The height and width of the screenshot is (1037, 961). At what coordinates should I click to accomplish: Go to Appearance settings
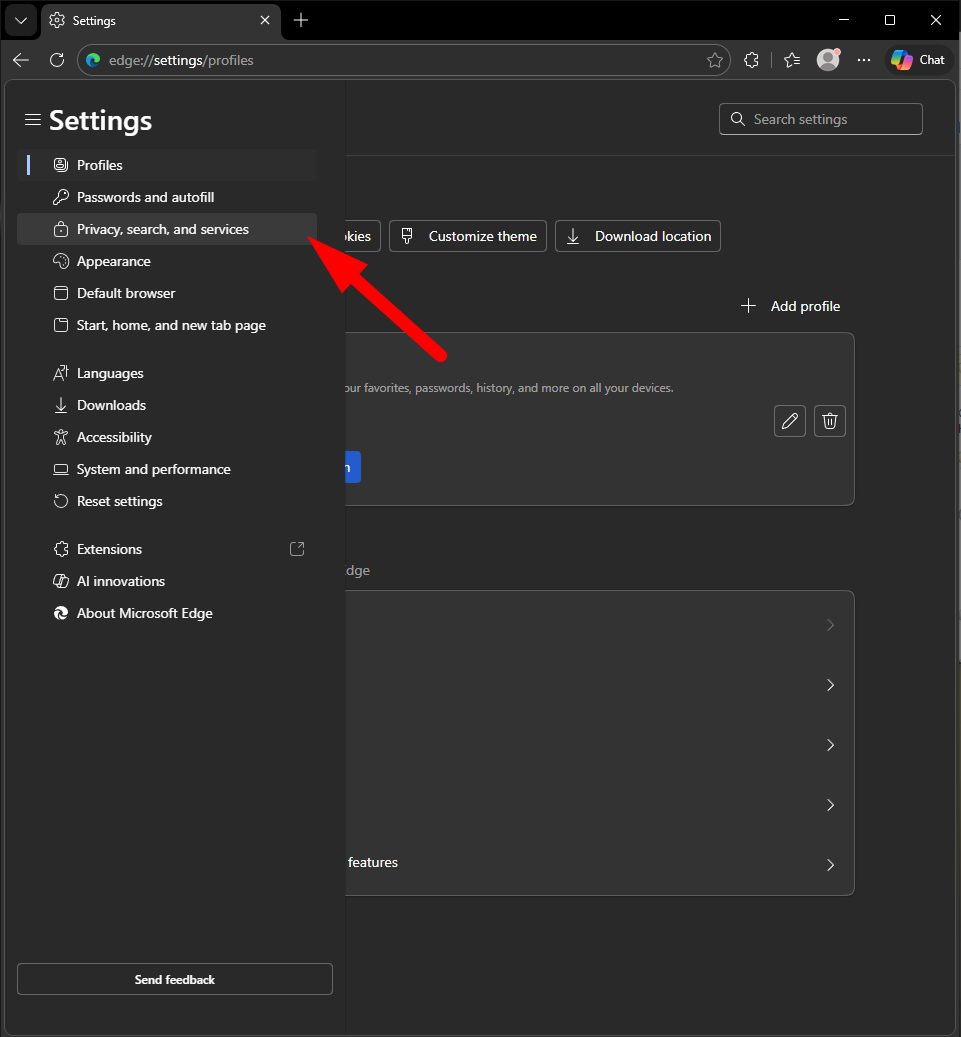pos(114,261)
